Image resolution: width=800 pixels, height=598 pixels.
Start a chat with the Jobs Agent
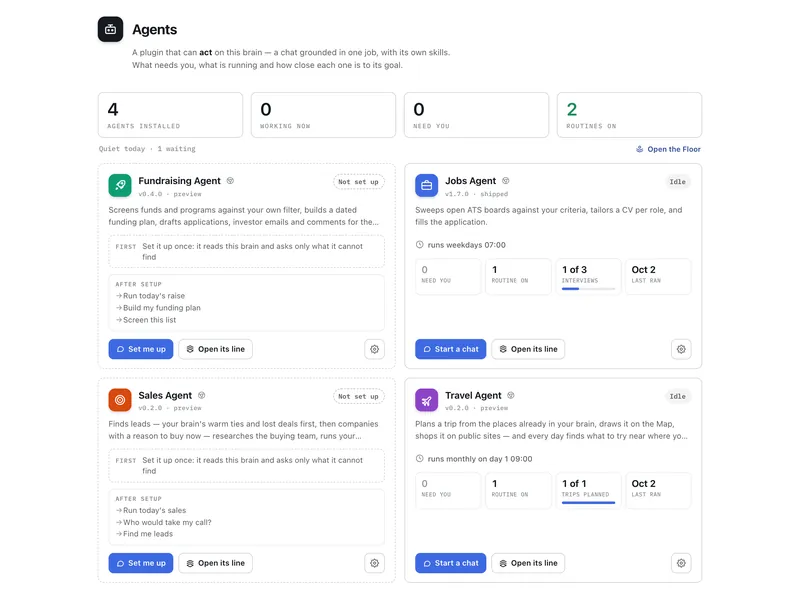451,349
